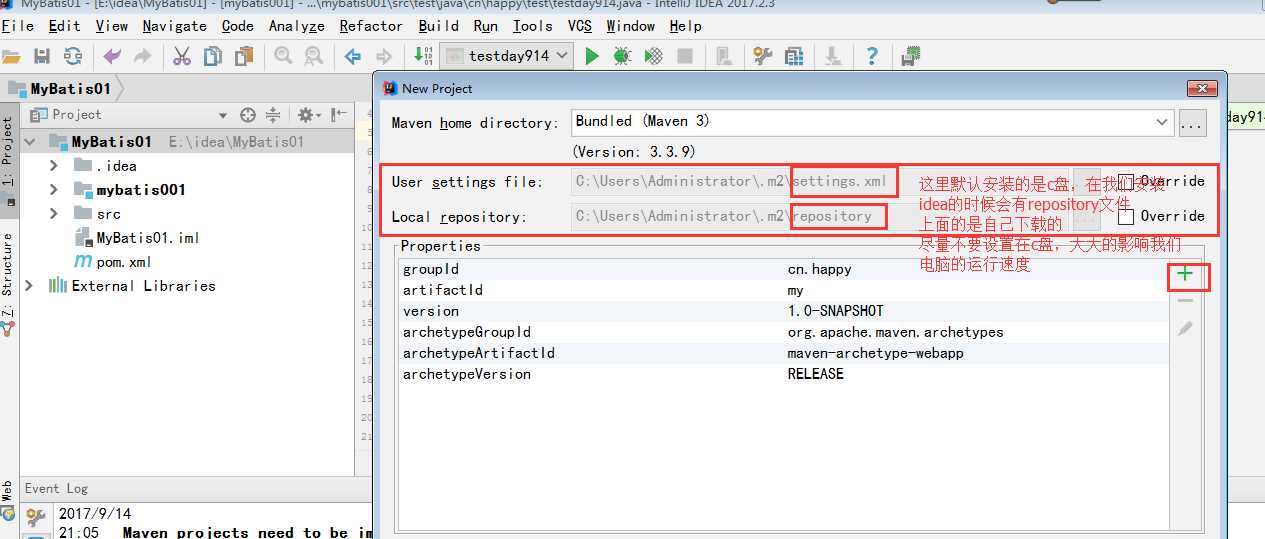Open the Navigate menu
Screen dimensions: 1265x539
(x=174, y=26)
